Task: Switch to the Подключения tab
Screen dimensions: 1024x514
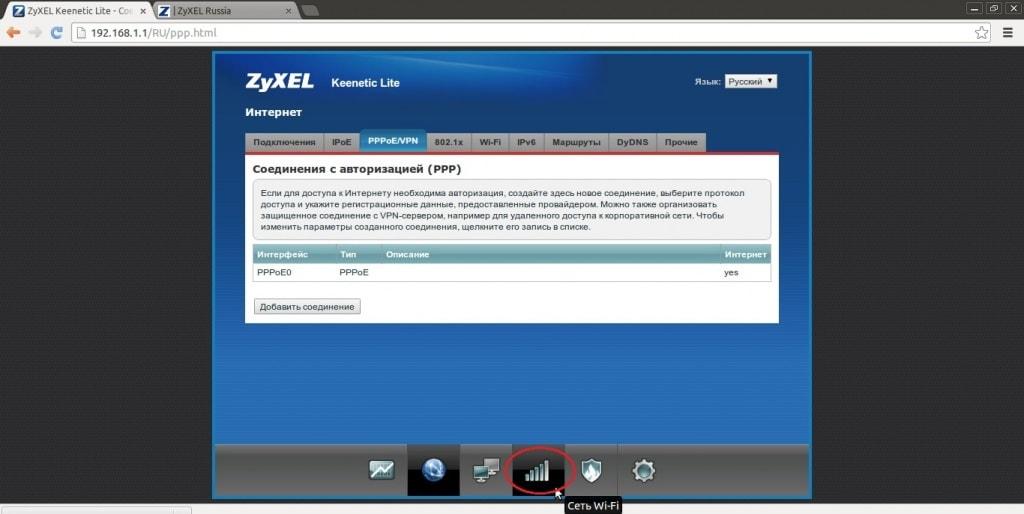Action: coord(285,142)
